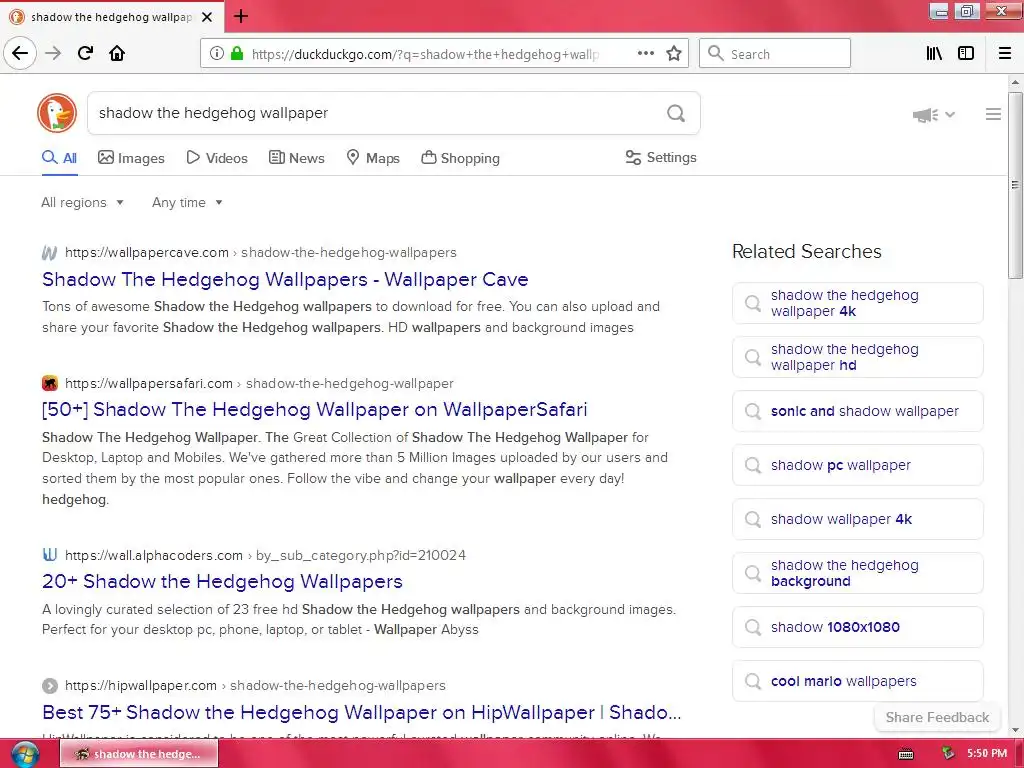Viewport: 1024px width, 768px height.
Task: Click the wallpapercave.com result favicon
Action: pyautogui.click(x=50, y=253)
